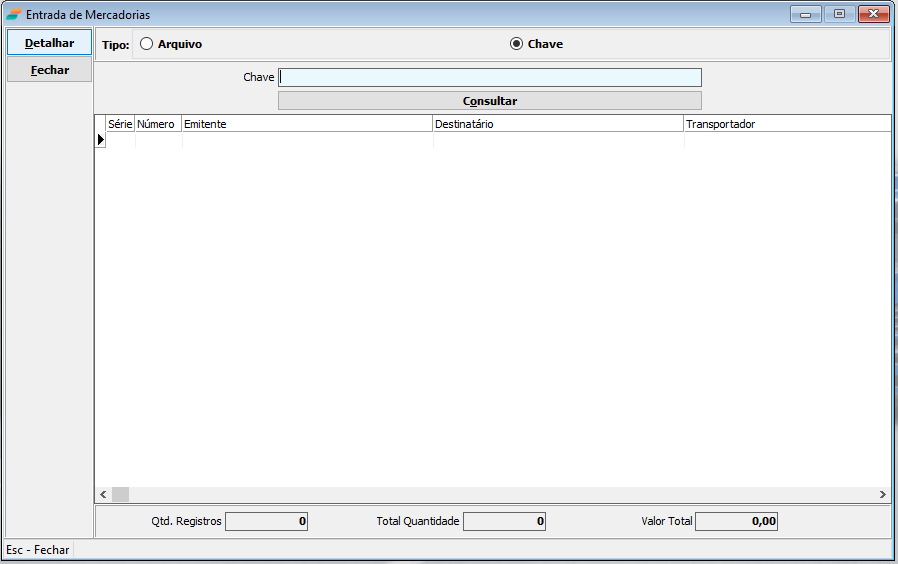The height and width of the screenshot is (564, 898).
Task: Click the Transportador column header
Action: click(x=785, y=124)
